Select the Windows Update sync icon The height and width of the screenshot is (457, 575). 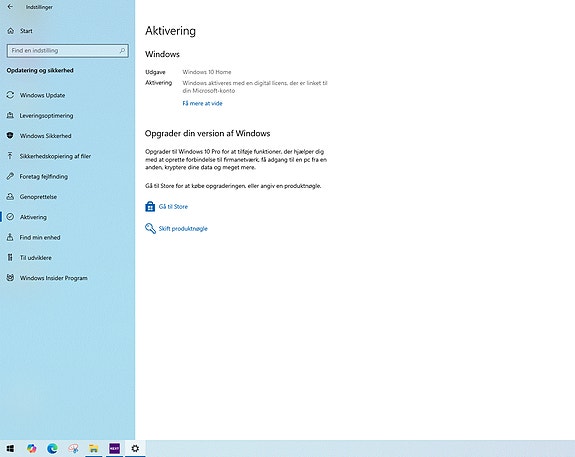click(x=10, y=95)
